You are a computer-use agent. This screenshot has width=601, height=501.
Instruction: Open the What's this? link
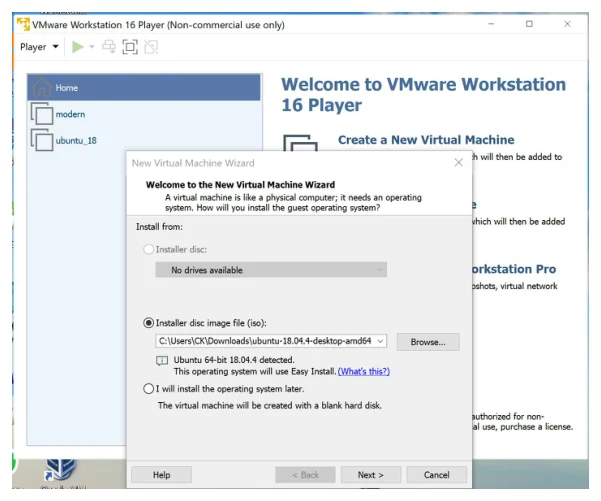click(363, 371)
